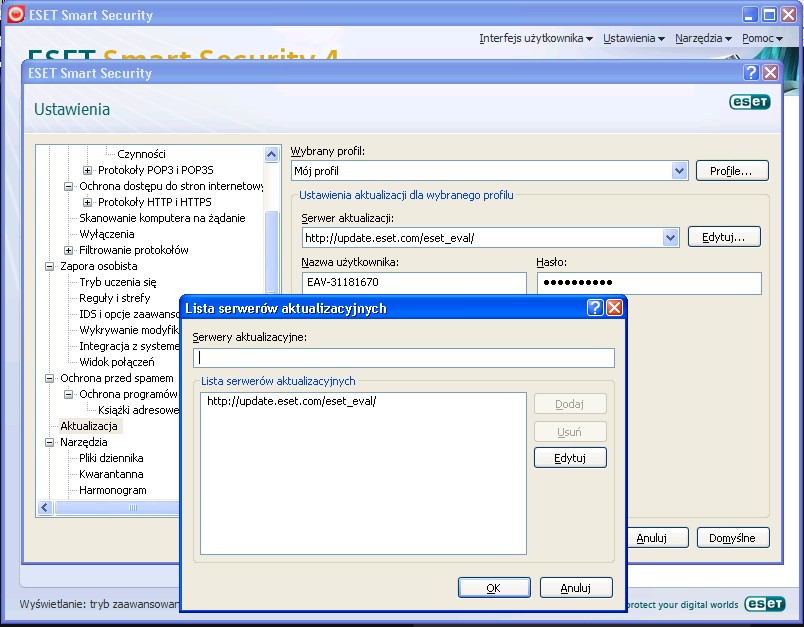This screenshot has height=627, width=804.
Task: Click the Profile... button
Action: pos(732,171)
